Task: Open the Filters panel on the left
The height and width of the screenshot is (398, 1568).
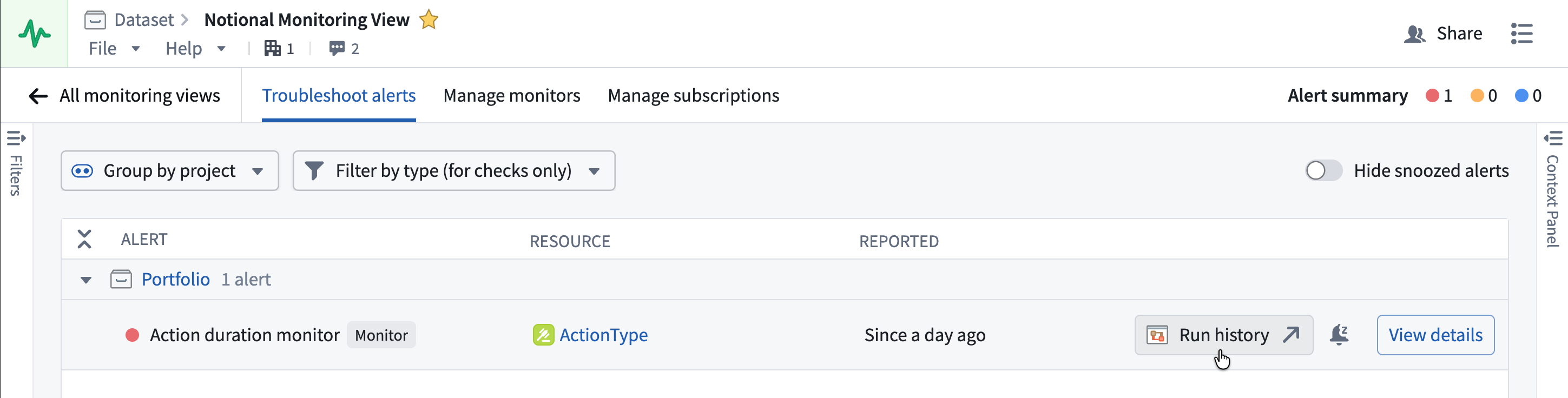Action: (15, 138)
